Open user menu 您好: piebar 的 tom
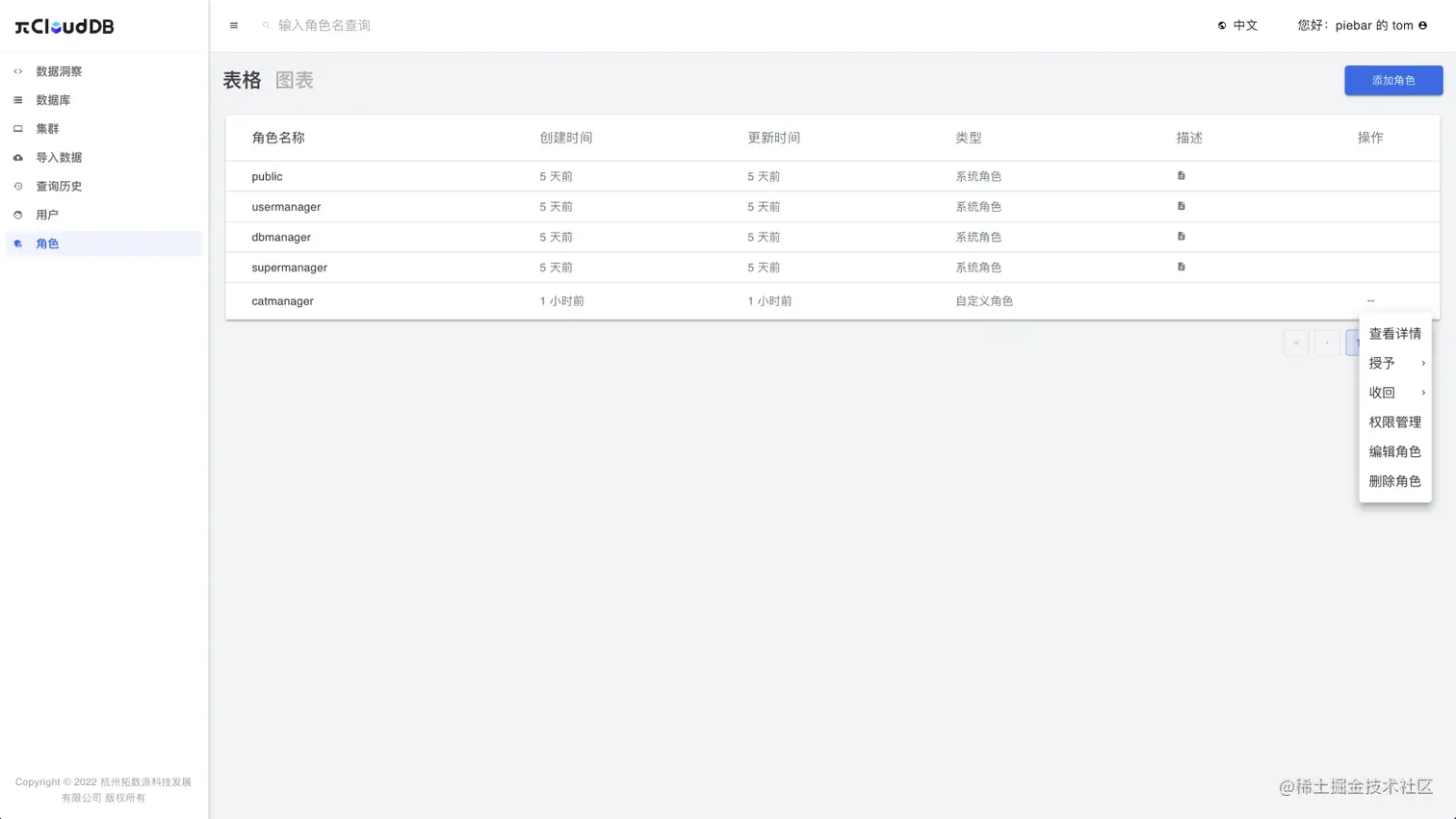The width and height of the screenshot is (1456, 819). pos(1362,26)
